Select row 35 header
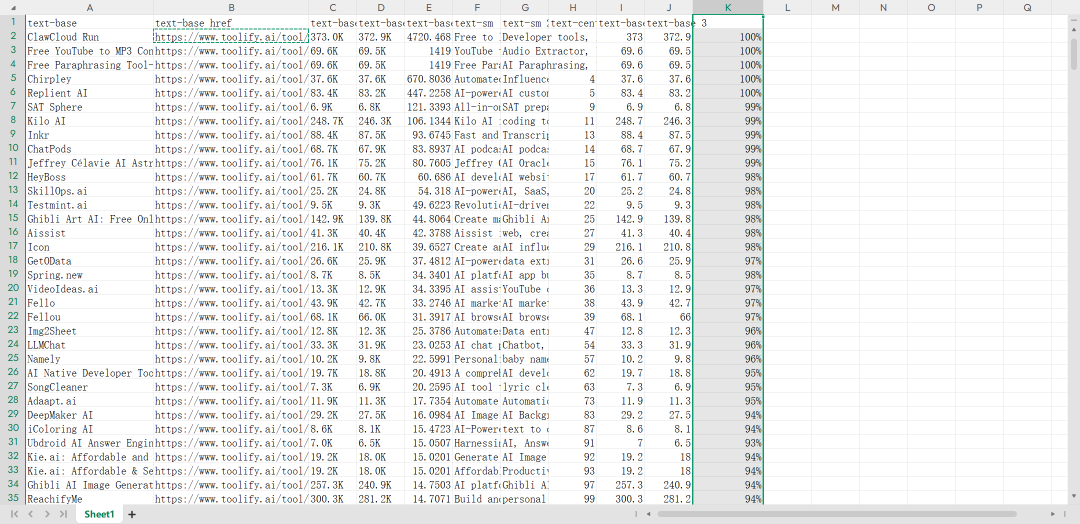 tap(12, 499)
